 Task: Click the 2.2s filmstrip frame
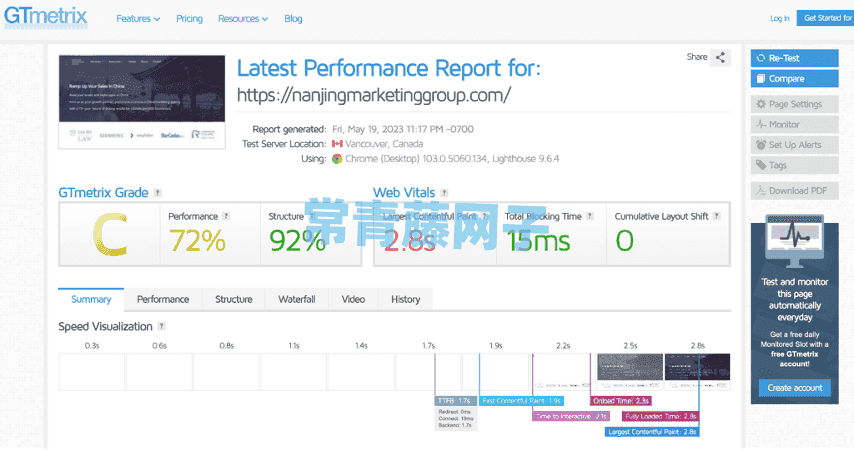pos(563,372)
